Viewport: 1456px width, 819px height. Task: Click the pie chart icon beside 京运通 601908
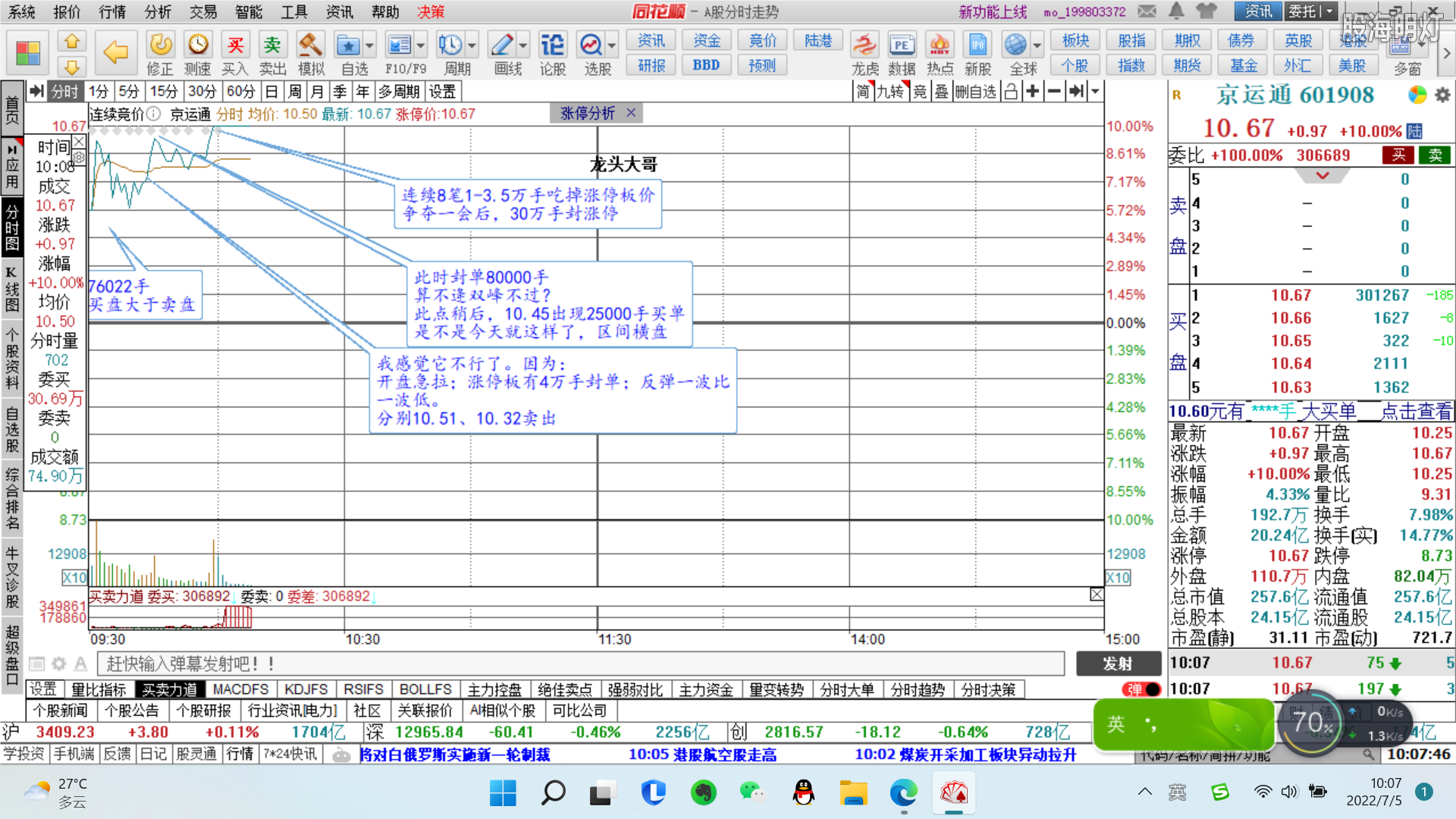[x=1417, y=95]
